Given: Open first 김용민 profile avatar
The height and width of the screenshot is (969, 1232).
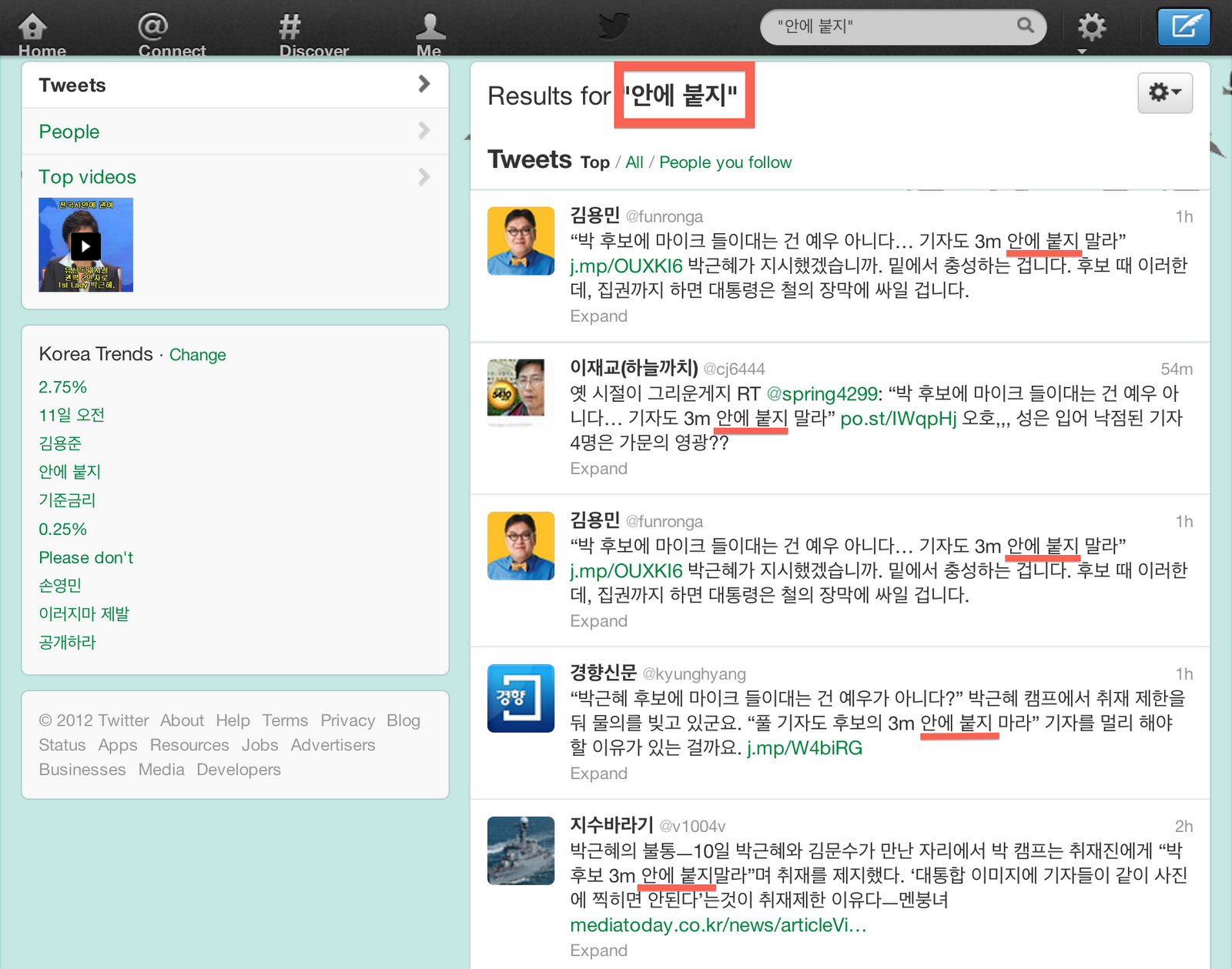Looking at the screenshot, I should 521,241.
